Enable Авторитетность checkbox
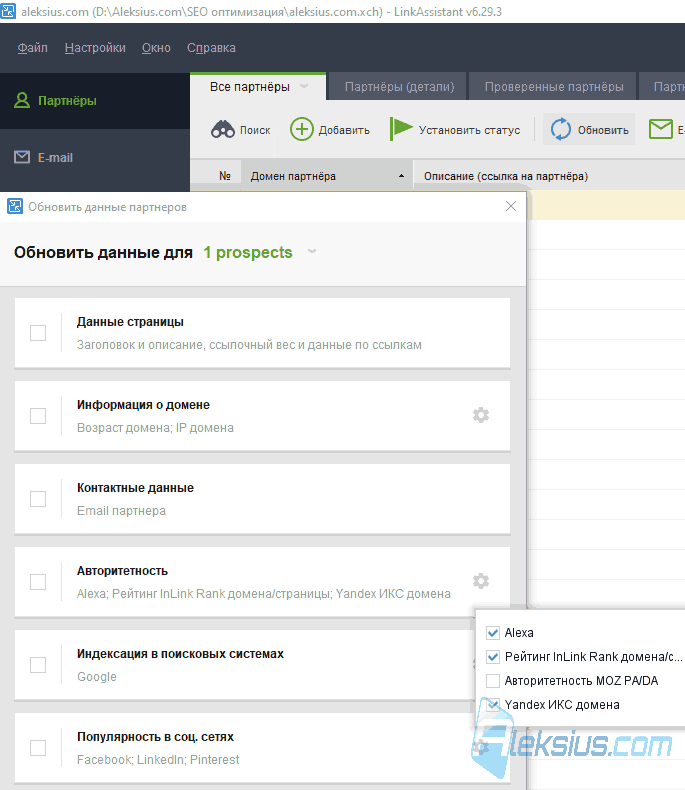This screenshot has height=790, width=685. point(38,582)
